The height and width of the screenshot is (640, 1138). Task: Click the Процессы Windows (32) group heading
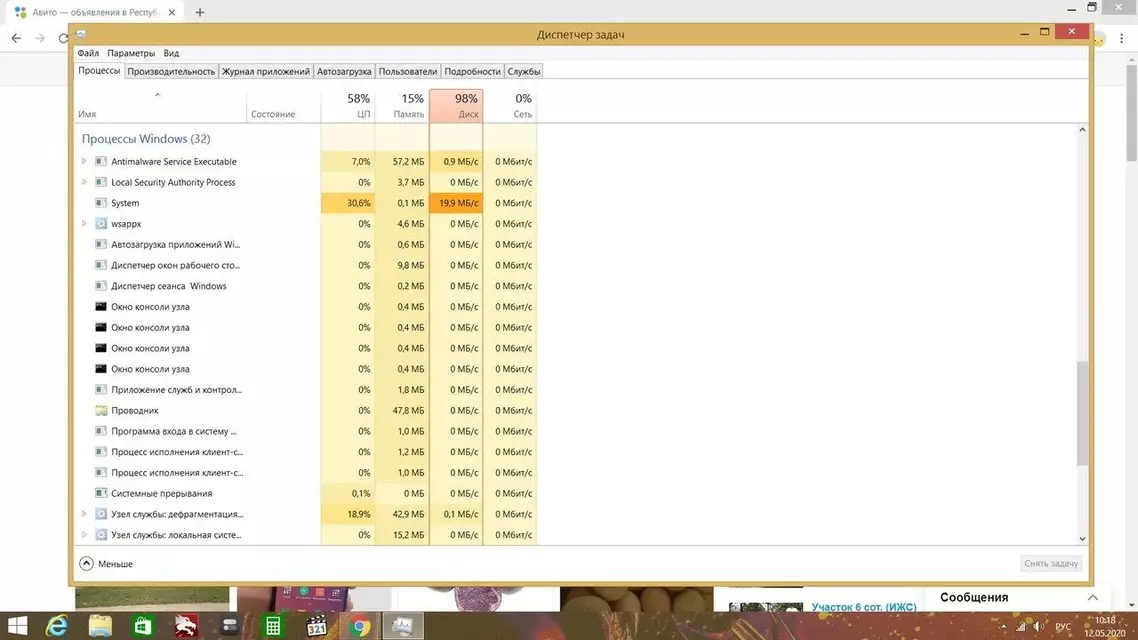[x=146, y=139]
